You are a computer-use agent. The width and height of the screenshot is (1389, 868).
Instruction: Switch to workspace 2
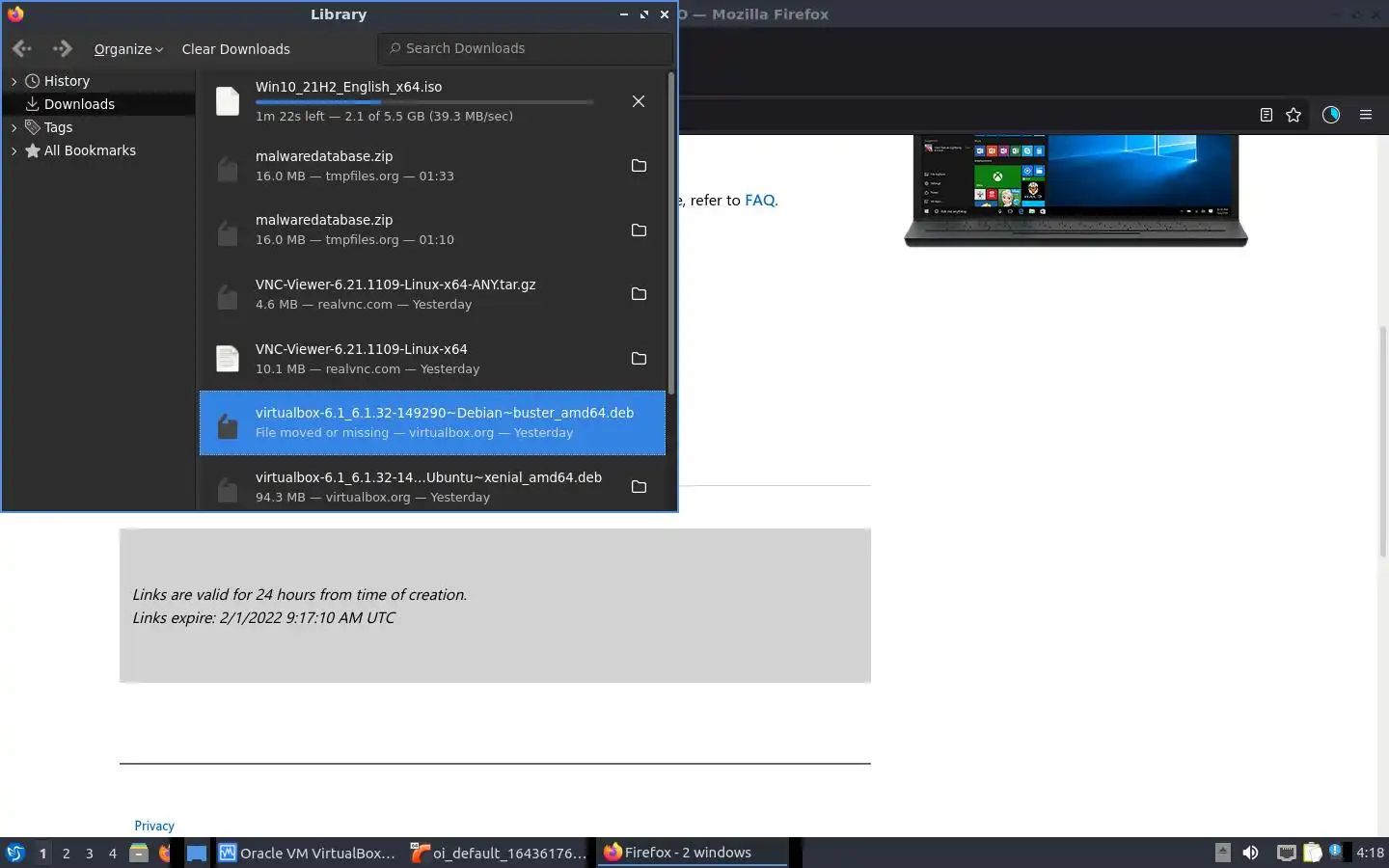click(66, 853)
